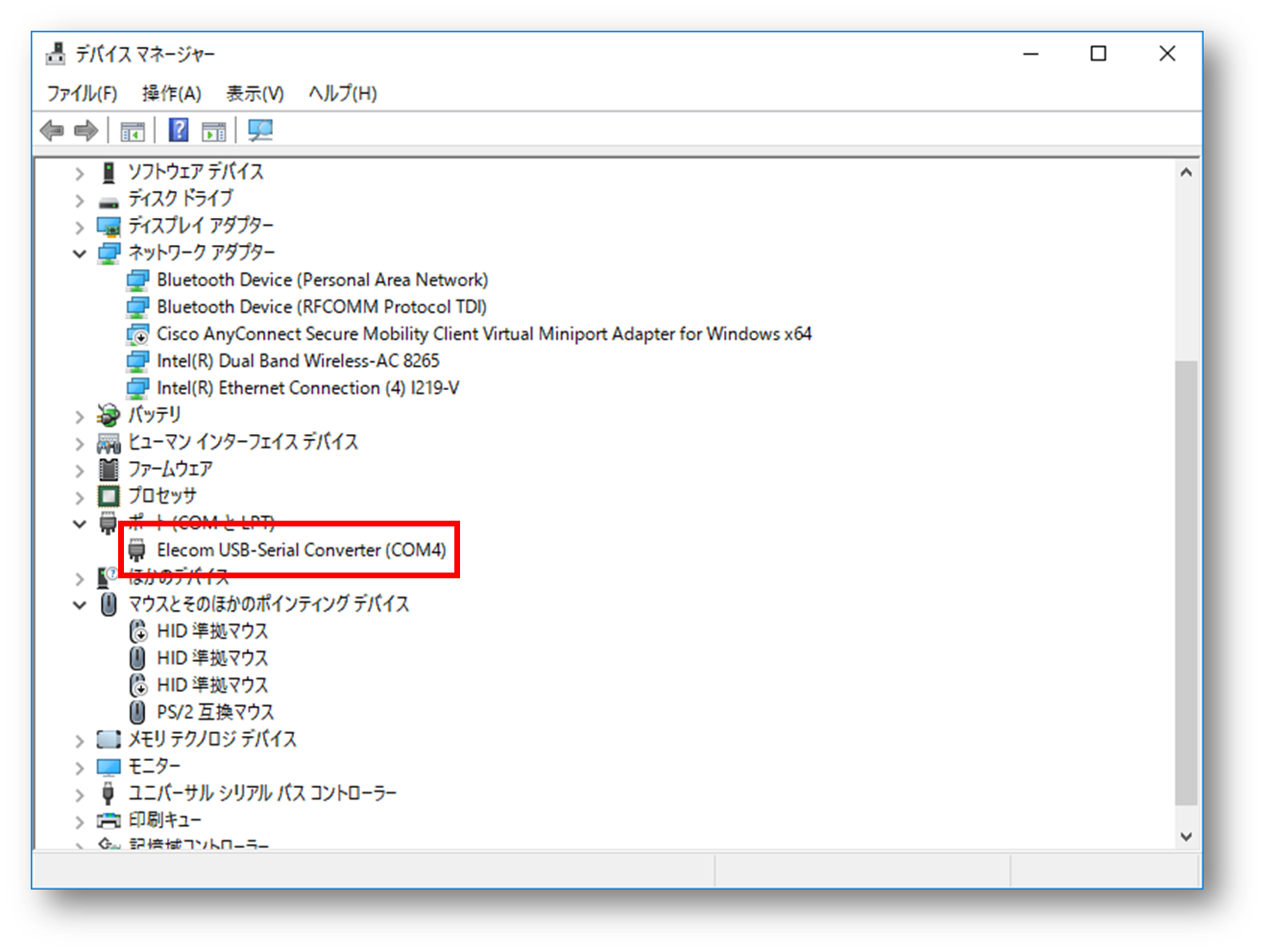Click the ソフトウェア デバイス category icon

pos(109,172)
